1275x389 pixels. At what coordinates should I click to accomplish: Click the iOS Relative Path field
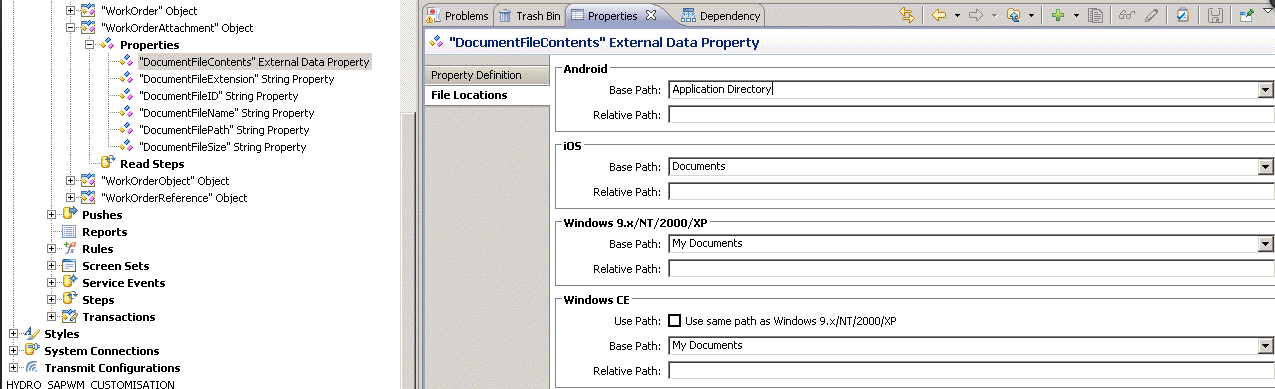[970, 192]
